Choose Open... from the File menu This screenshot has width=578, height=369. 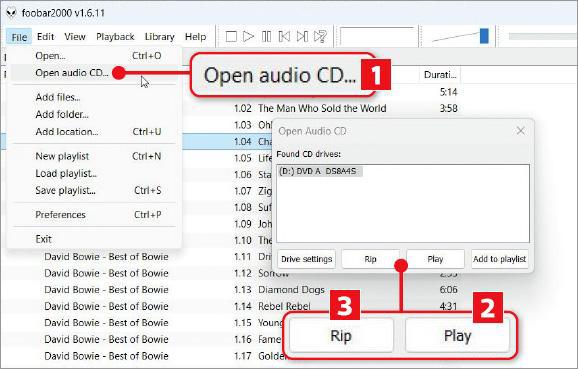94,56
